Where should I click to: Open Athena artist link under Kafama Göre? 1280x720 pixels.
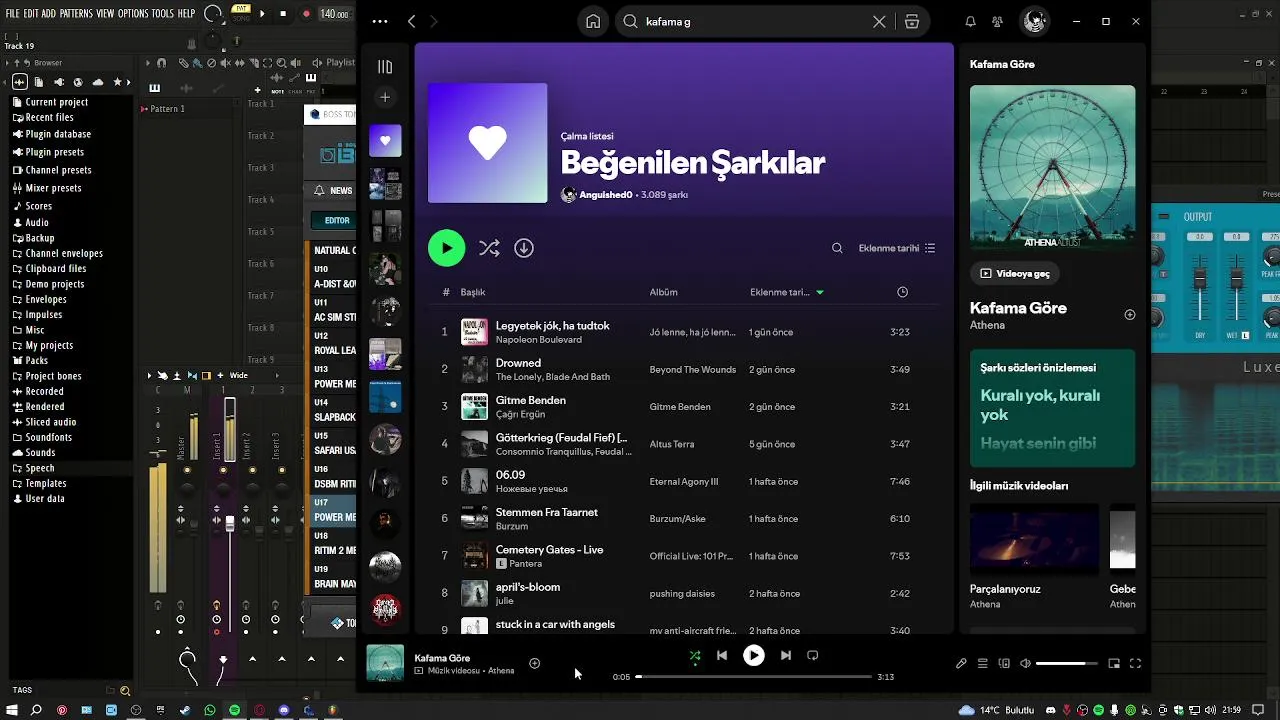tap(987, 325)
